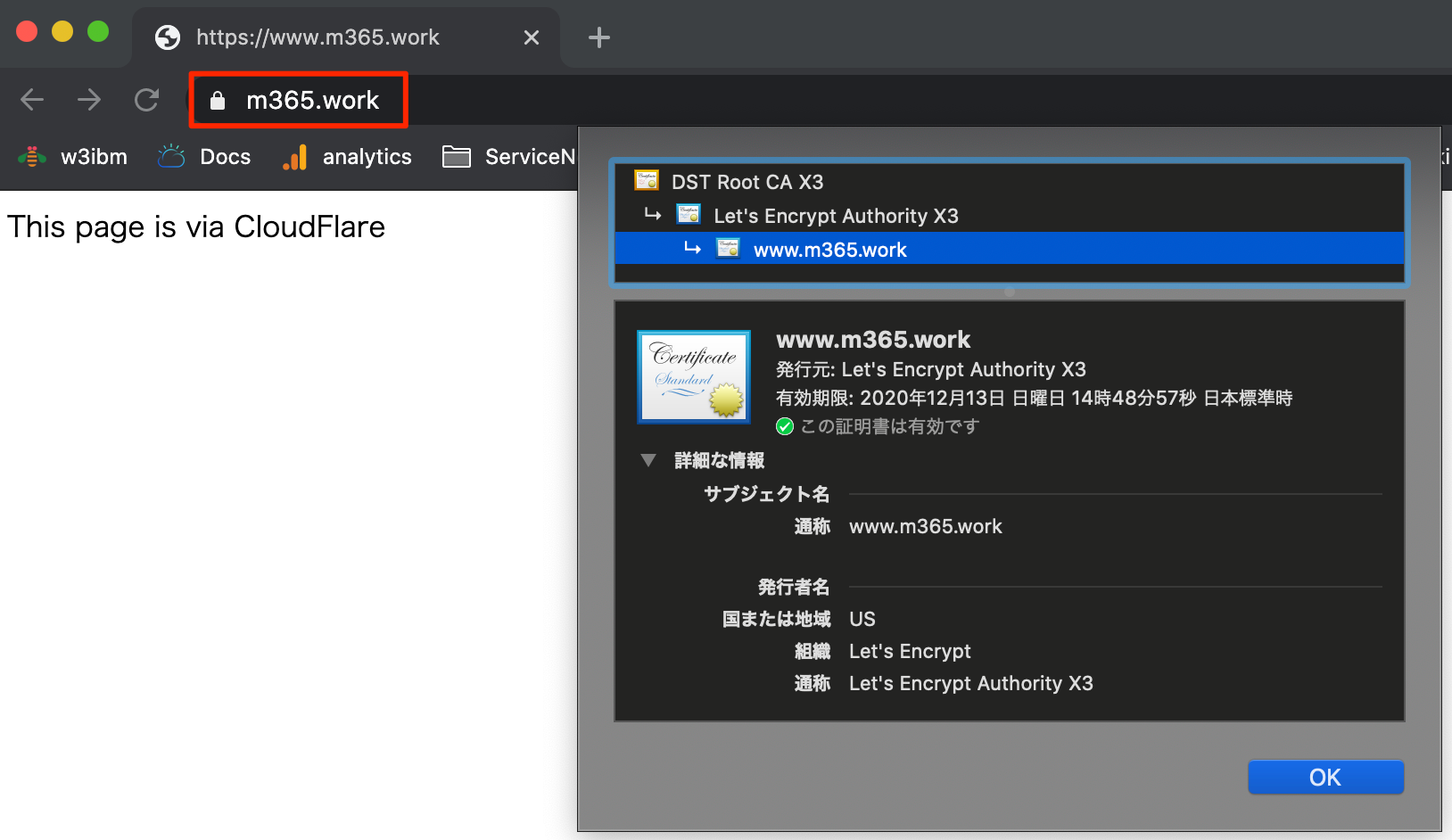Click the サブジェクト名 section heading
The image size is (1452, 840).
[767, 494]
